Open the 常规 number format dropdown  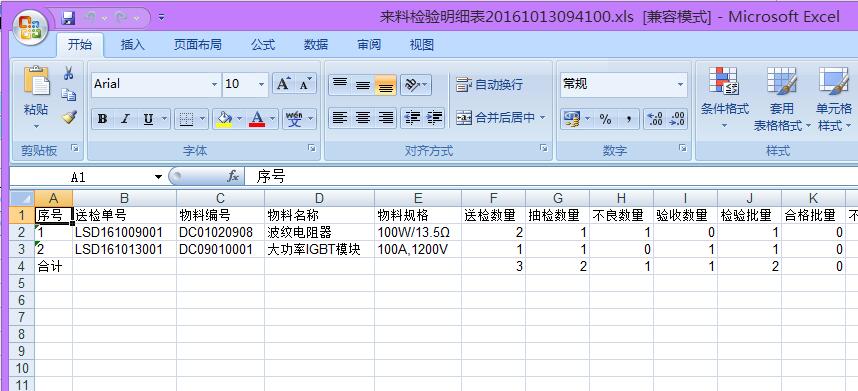[681, 85]
